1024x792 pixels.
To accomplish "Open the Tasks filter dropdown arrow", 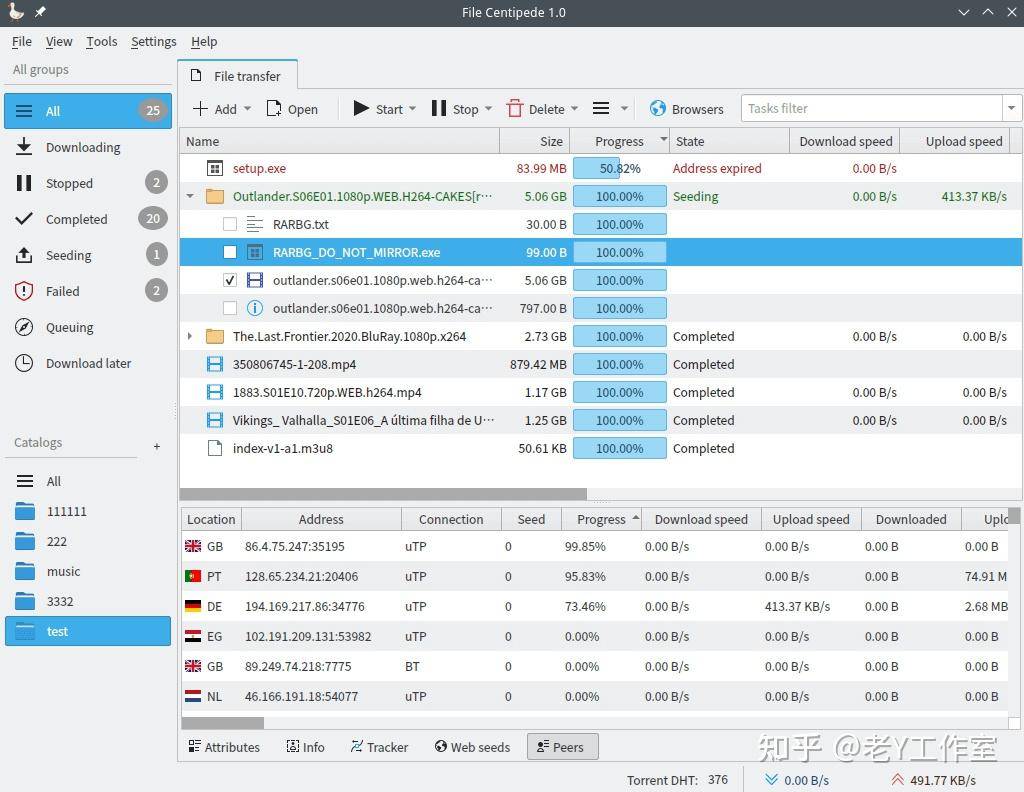I will tap(1012, 108).
